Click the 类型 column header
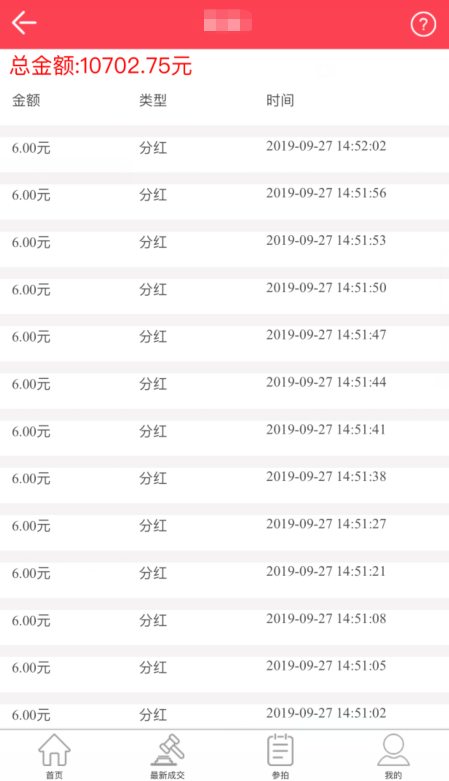This screenshot has height=781, width=449. click(153, 101)
